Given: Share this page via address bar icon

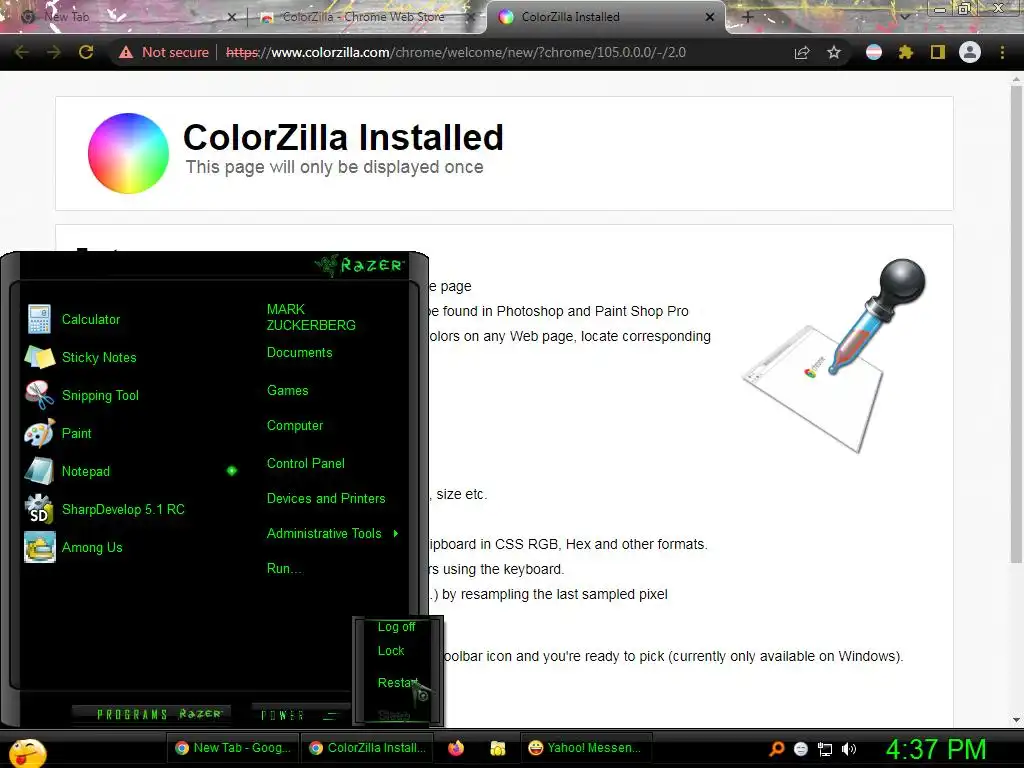Looking at the screenshot, I should (x=802, y=52).
